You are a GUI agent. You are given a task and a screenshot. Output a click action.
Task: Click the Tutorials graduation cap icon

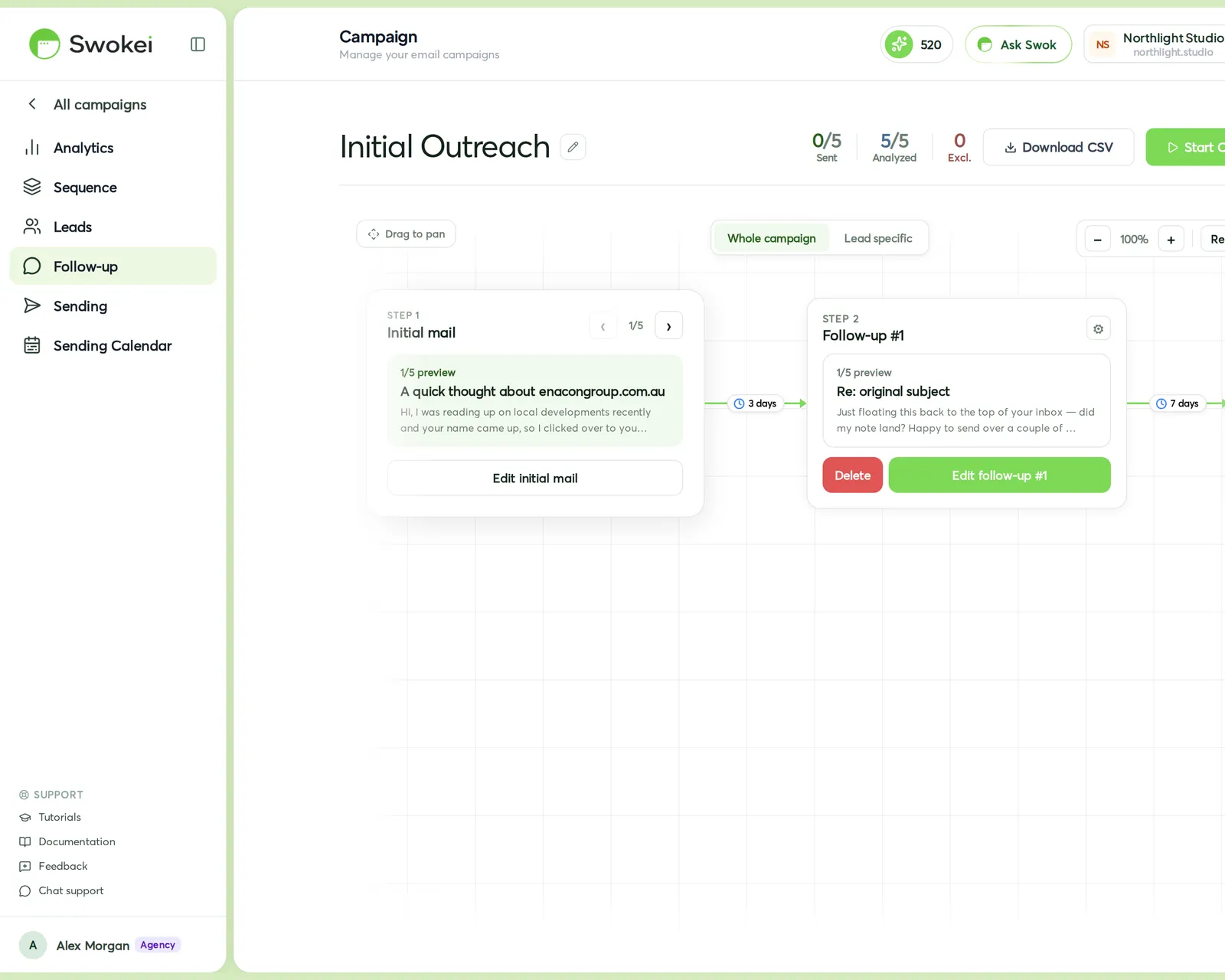coord(24,817)
